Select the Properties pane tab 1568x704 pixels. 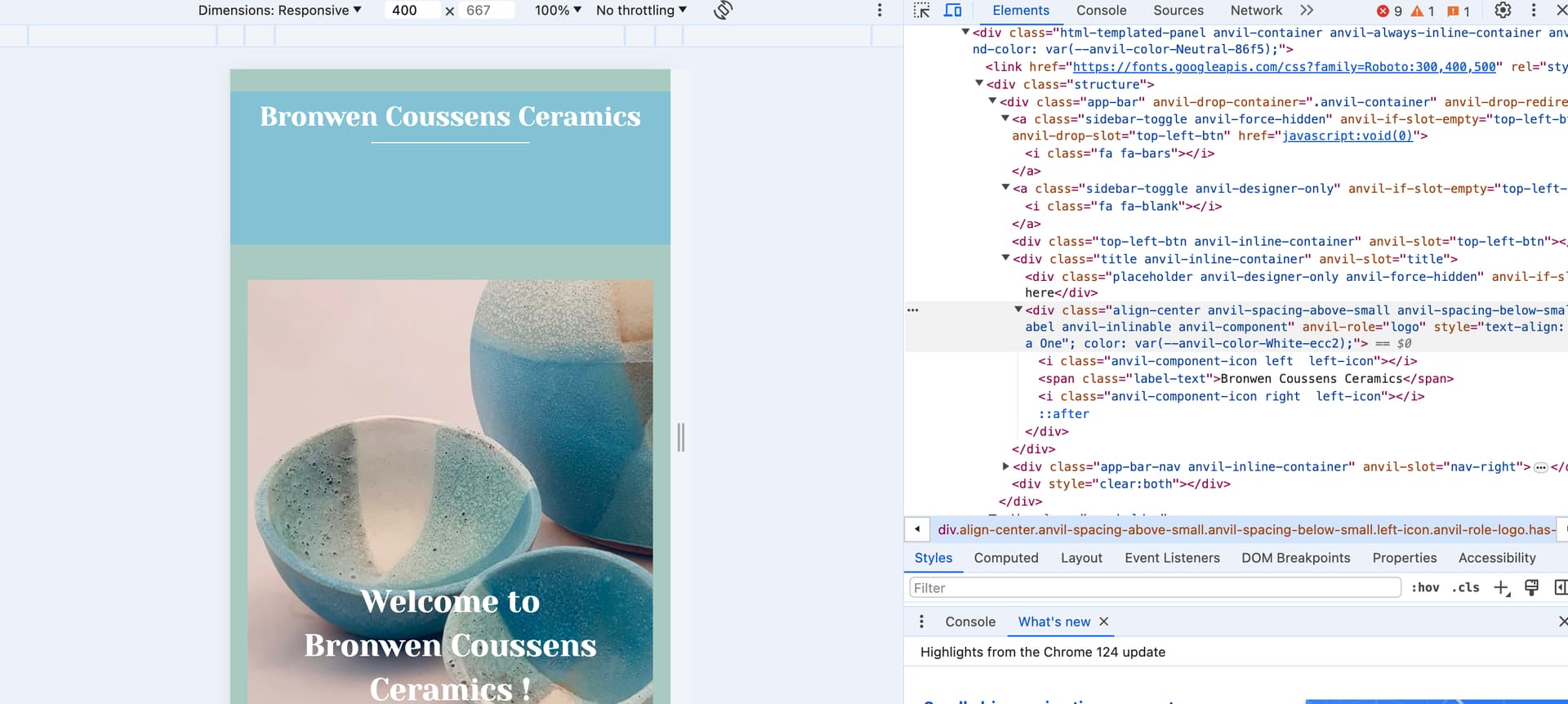pyautogui.click(x=1404, y=558)
